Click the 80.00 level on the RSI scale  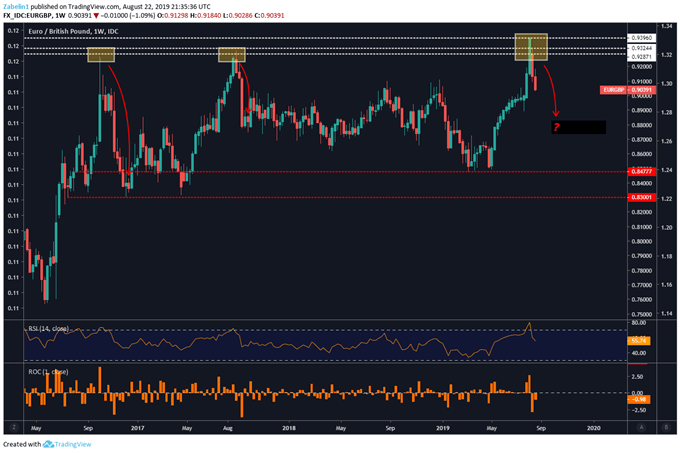(x=639, y=323)
